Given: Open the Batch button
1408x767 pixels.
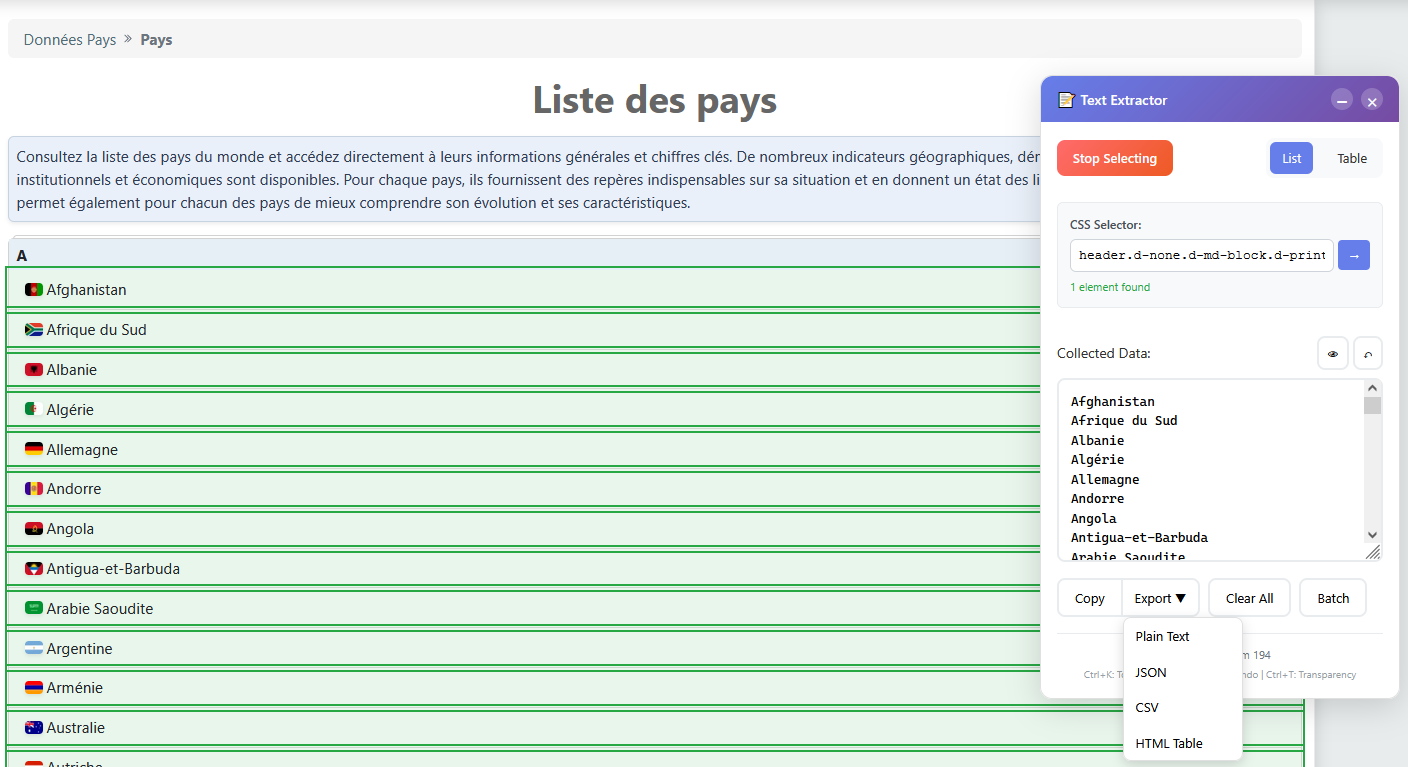Looking at the screenshot, I should (1333, 598).
